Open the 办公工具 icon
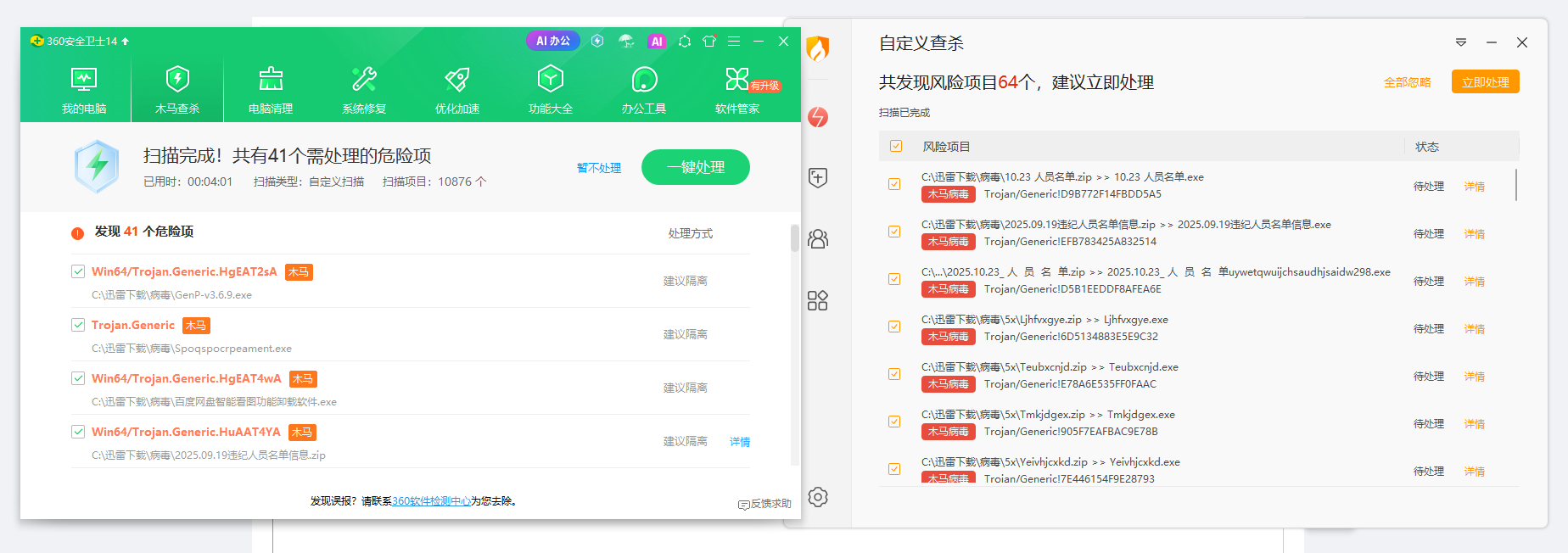Screen dimensions: 1568x553 (x=644, y=80)
